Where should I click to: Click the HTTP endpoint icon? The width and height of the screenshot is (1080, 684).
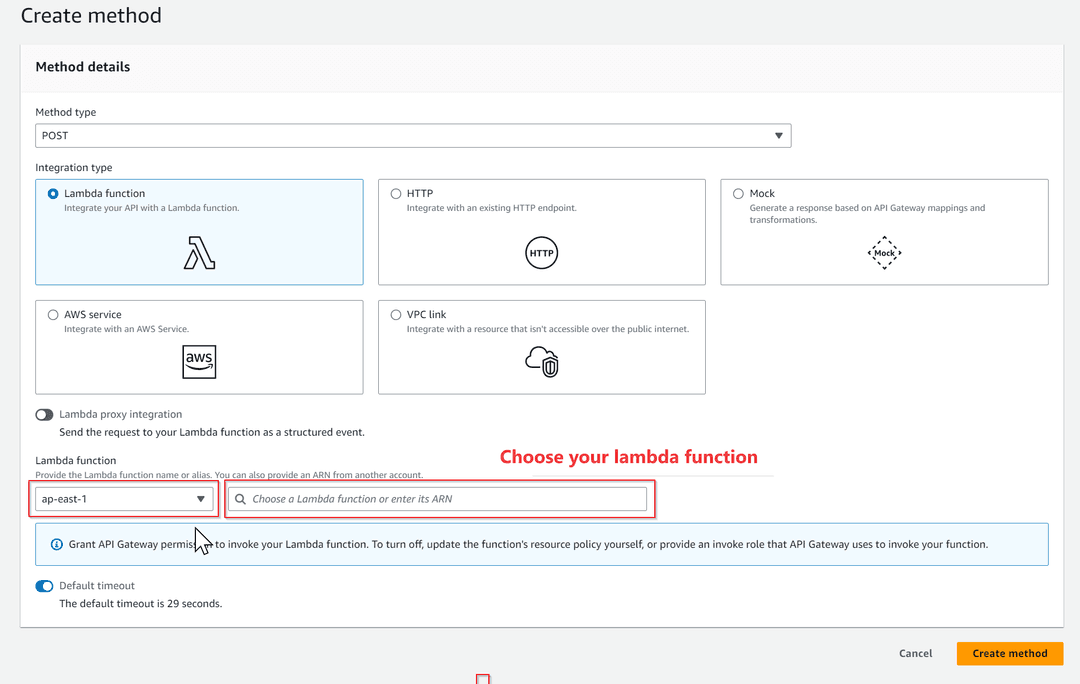tap(541, 252)
